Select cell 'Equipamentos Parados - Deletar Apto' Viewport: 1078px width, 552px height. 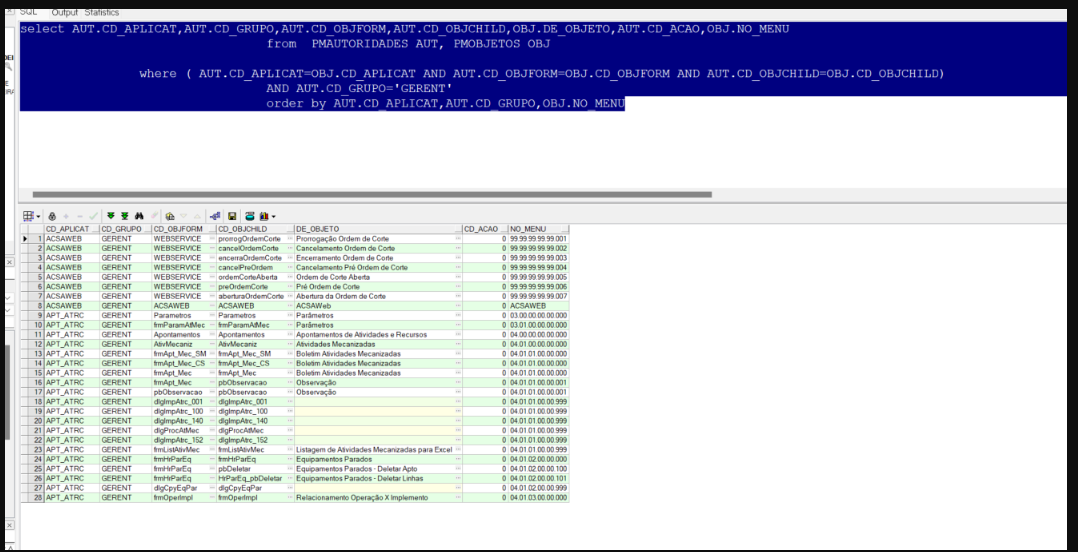378,469
